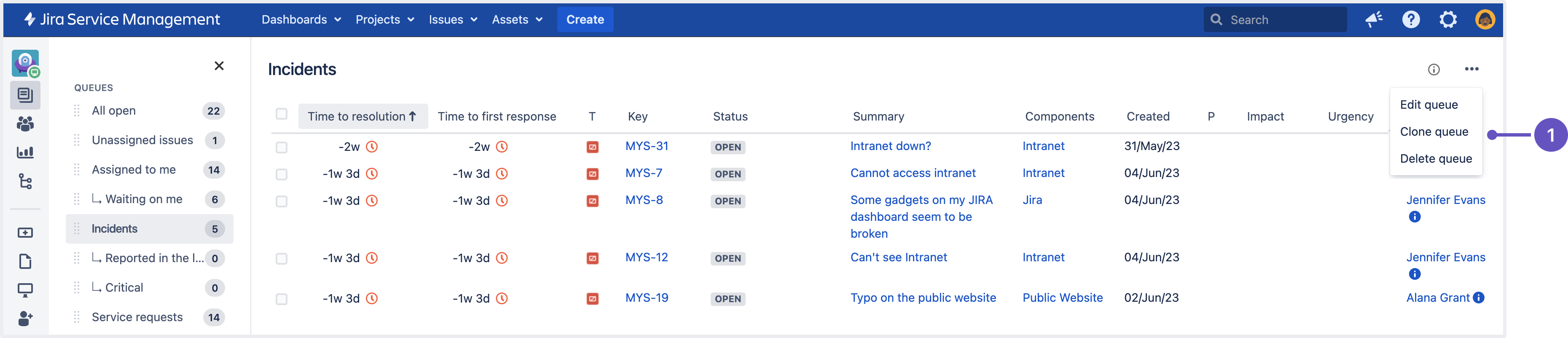This screenshot has width=1568, height=338.
Task: Expand the Dashboards dropdown
Action: tap(301, 20)
